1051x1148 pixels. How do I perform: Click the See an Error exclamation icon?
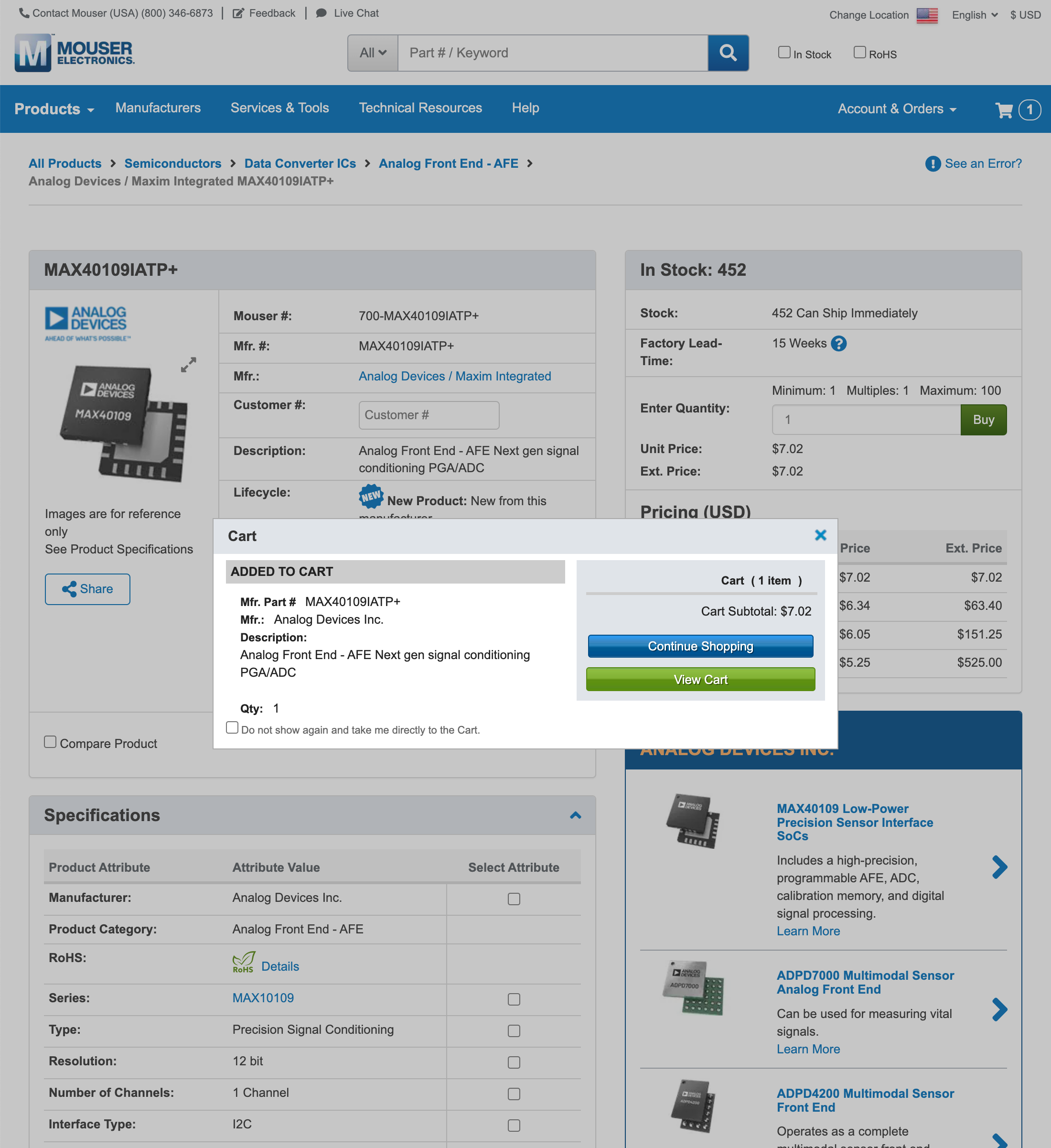pos(933,163)
